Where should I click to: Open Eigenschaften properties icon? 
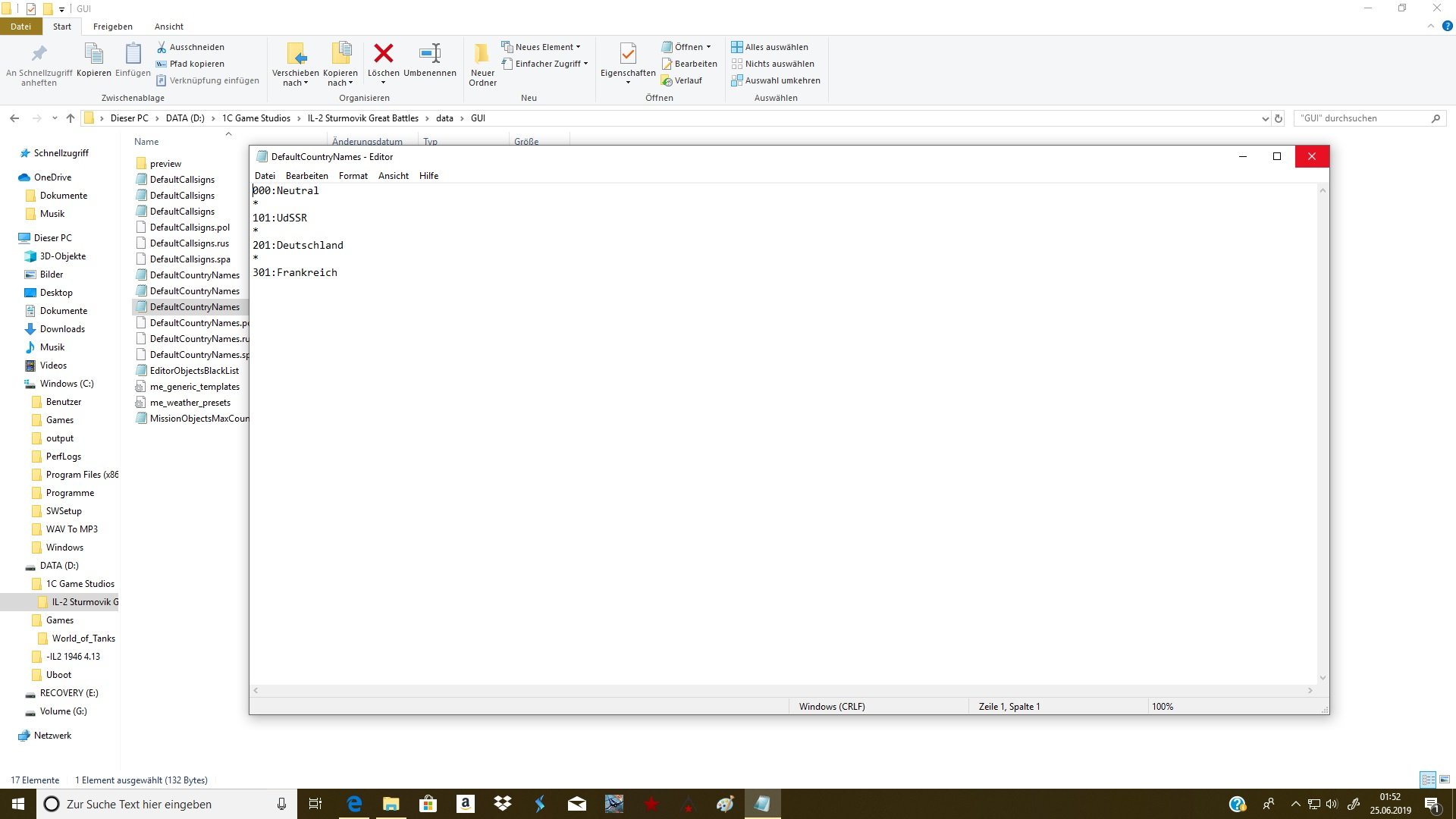tap(628, 54)
